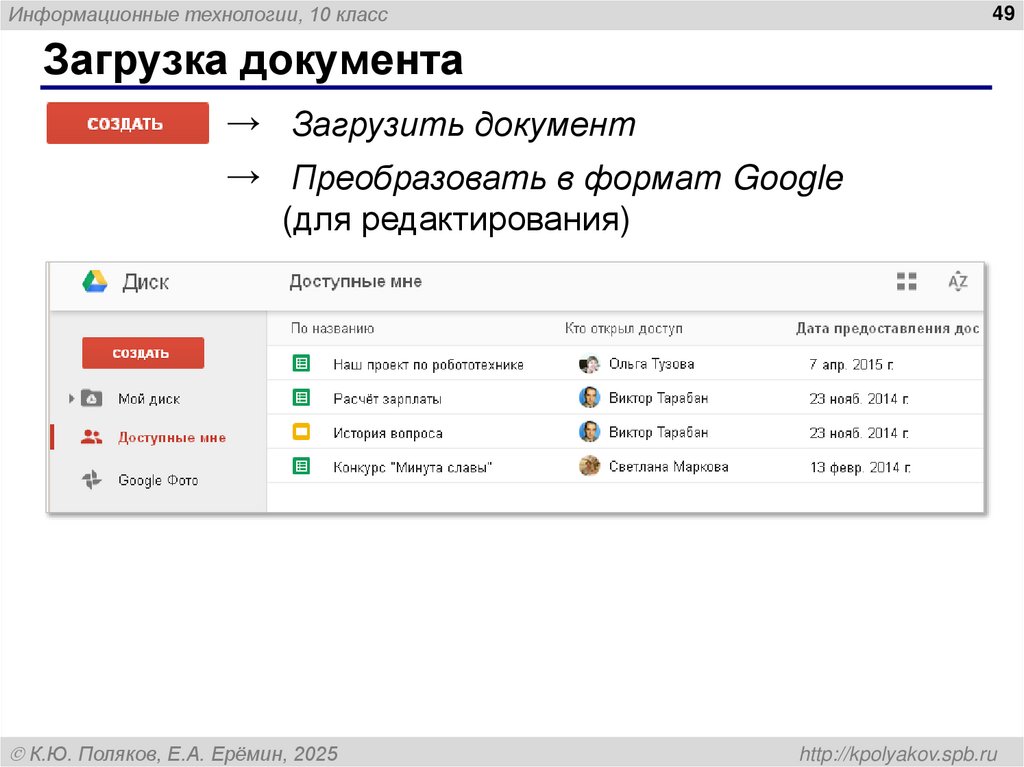1024x767 pixels.
Task: Open Мой диск in sidebar
Action: [149, 398]
